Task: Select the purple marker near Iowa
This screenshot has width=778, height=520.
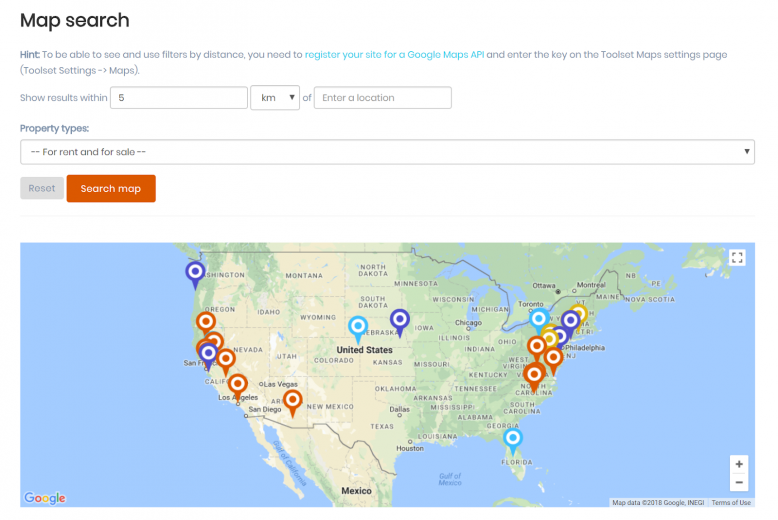Action: click(399, 323)
